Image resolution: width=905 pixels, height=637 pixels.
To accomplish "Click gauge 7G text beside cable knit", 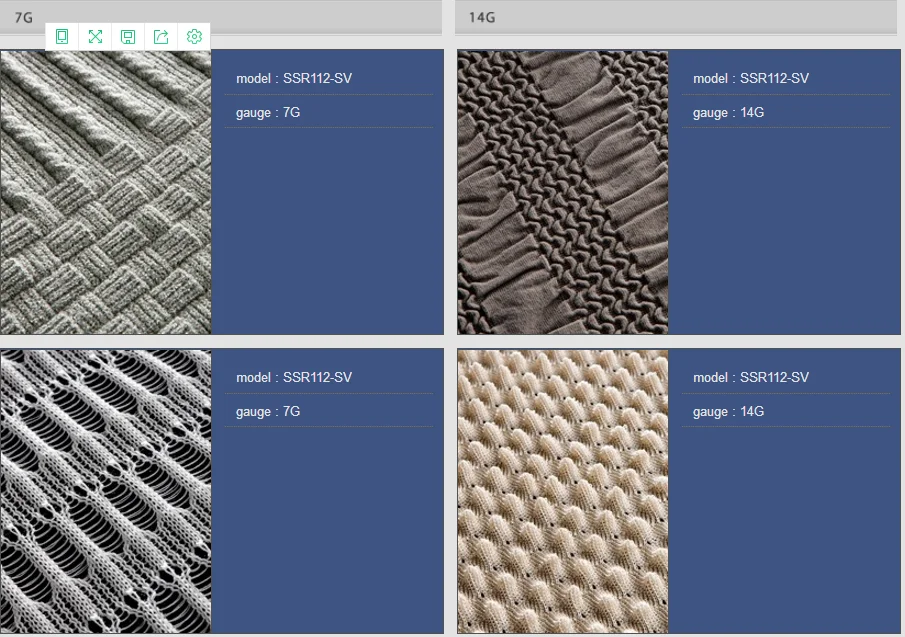I will click(x=268, y=113).
